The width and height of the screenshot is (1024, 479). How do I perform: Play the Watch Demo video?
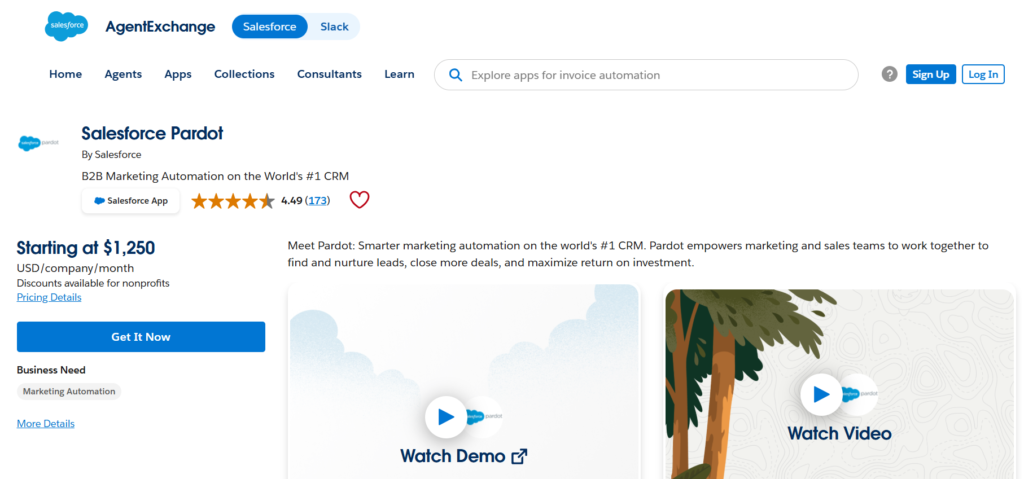445,416
